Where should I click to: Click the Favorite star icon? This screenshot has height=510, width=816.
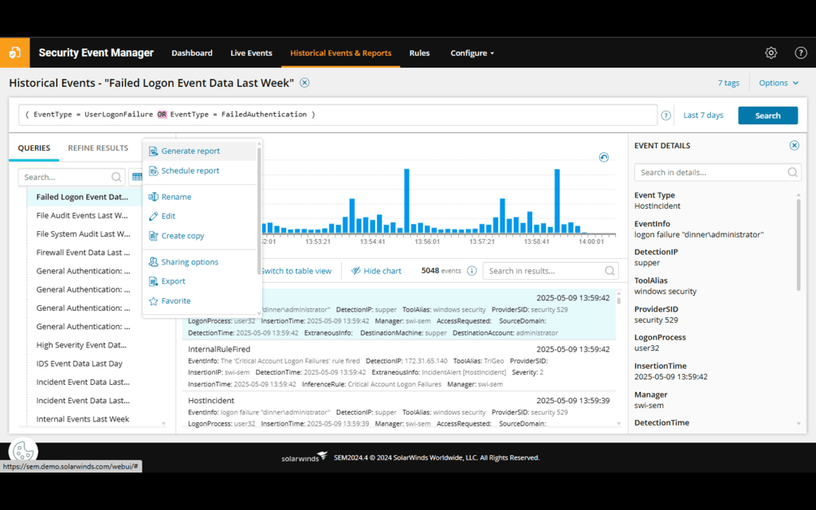[153, 301]
